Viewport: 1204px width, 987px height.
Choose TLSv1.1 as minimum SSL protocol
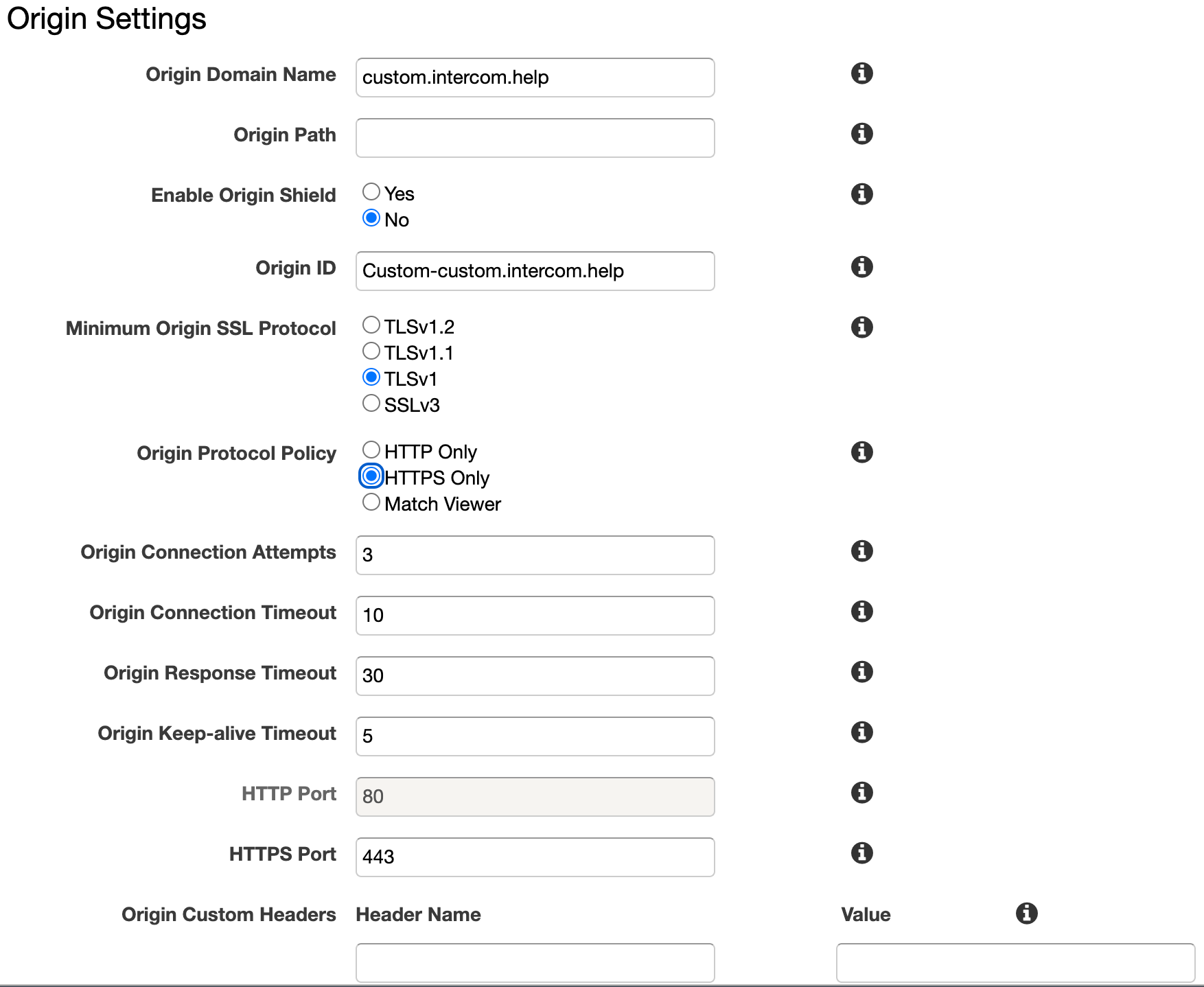pos(371,351)
